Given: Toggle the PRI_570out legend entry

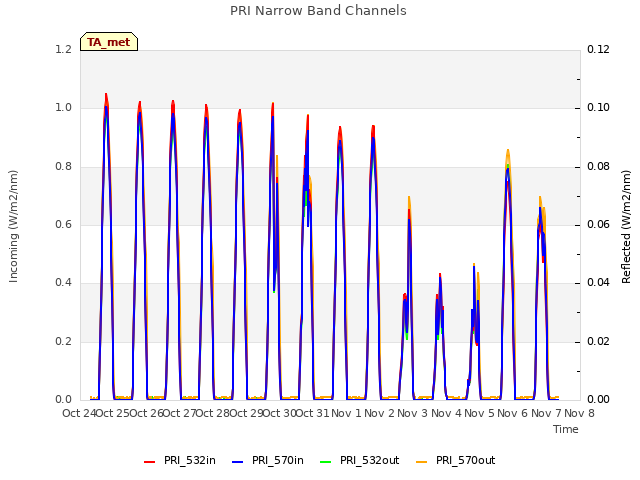Looking at the screenshot, I should pos(456,460).
